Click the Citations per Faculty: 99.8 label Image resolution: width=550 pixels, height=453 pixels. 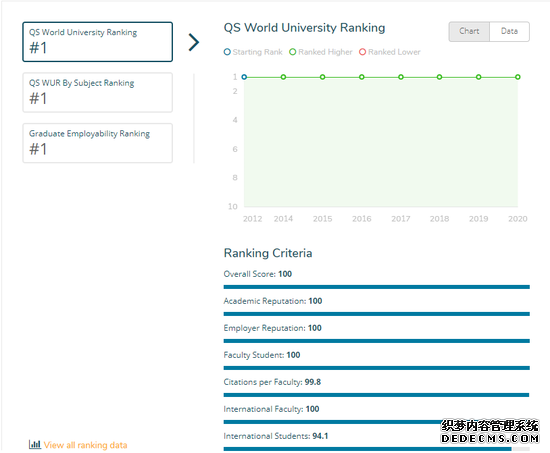(272, 382)
